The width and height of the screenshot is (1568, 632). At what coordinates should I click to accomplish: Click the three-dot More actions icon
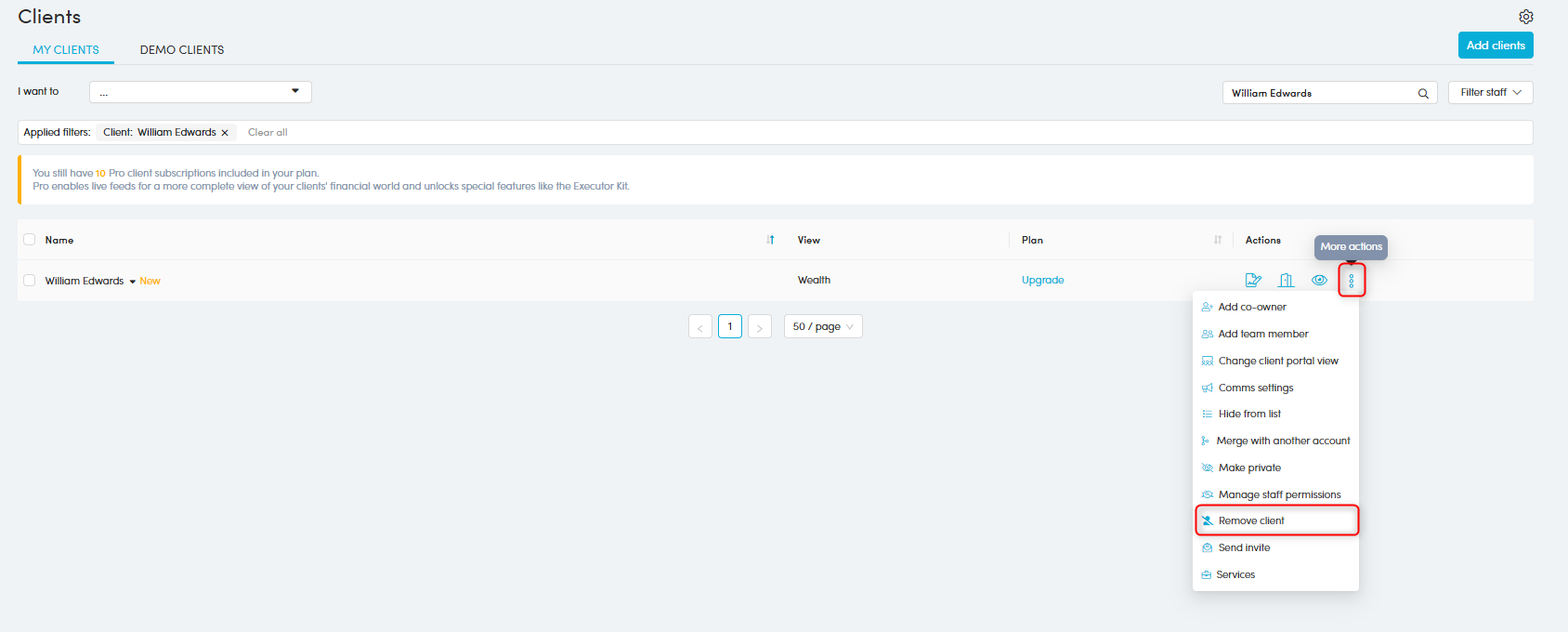point(1351,280)
